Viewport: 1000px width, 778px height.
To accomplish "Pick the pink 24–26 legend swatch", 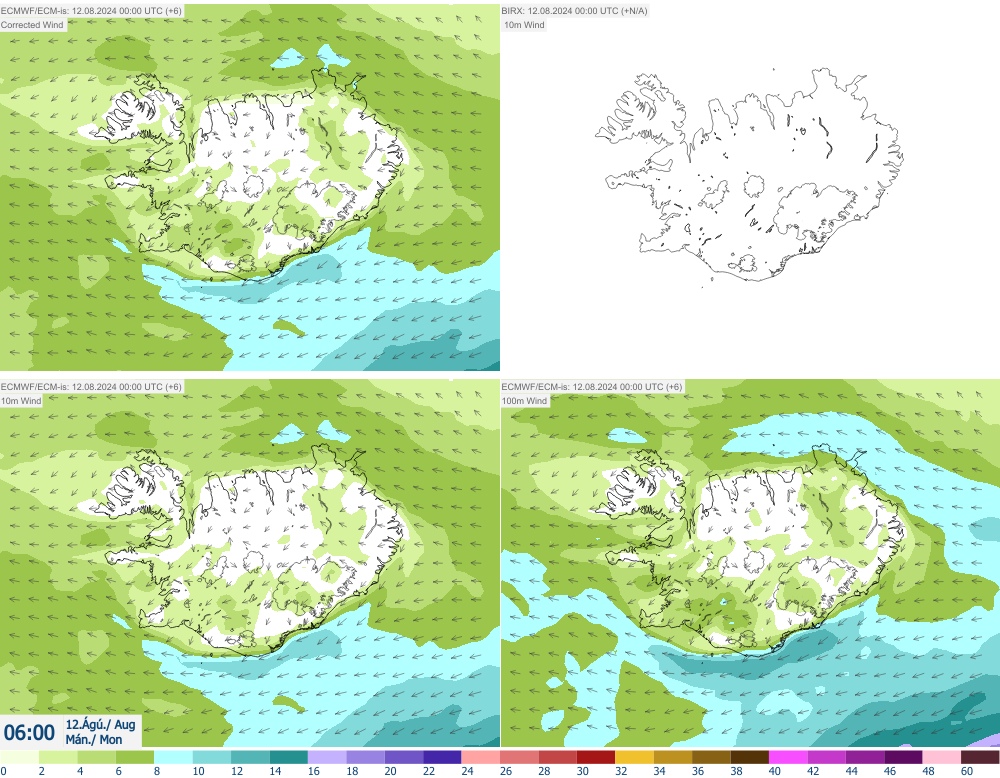I will pyautogui.click(x=481, y=757).
